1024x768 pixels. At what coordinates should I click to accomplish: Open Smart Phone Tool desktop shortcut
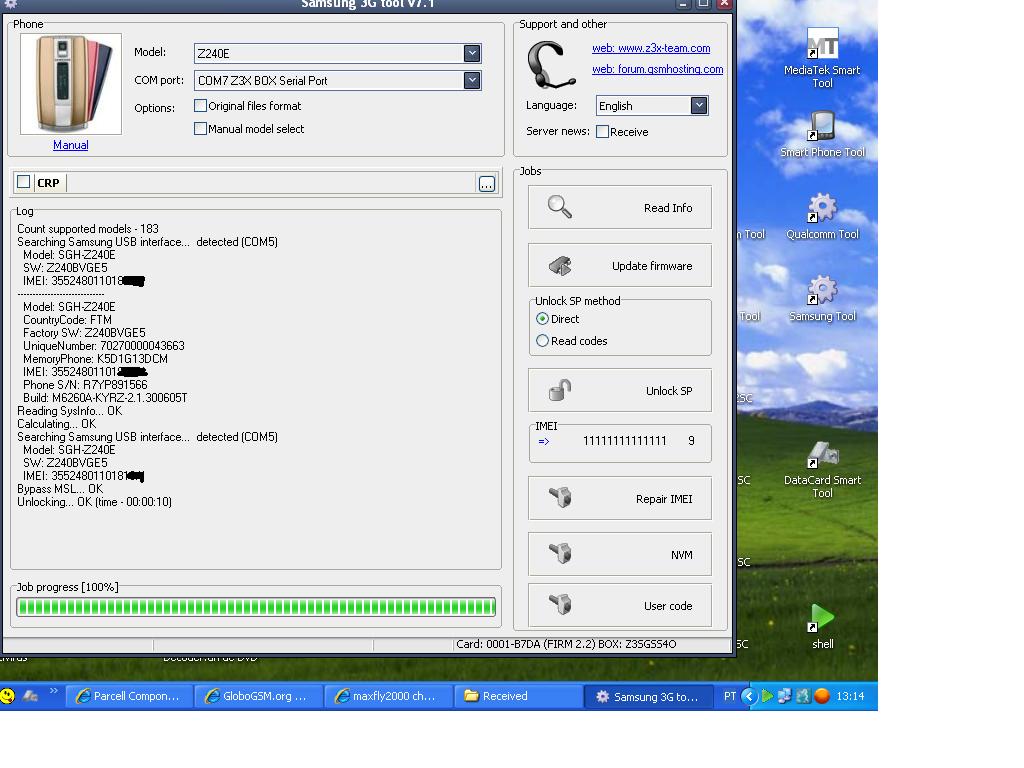(x=822, y=134)
